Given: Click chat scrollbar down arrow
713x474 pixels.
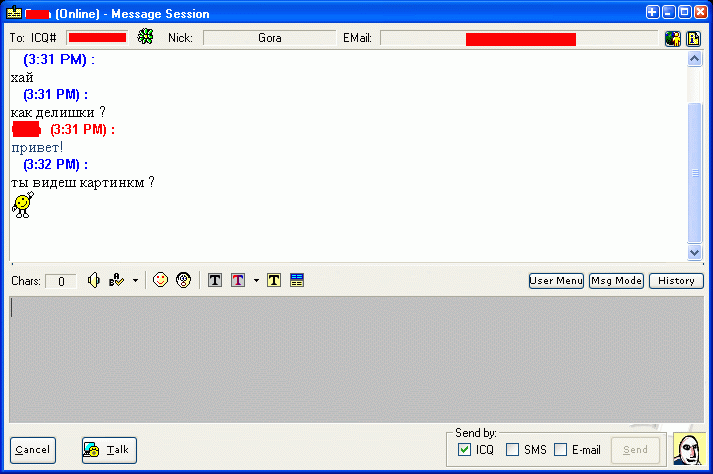Looking at the screenshot, I should click(694, 252).
